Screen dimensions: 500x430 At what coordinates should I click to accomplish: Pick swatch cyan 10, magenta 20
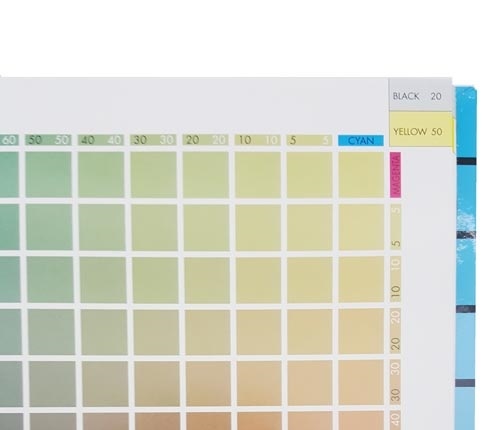pyautogui.click(x=259, y=332)
